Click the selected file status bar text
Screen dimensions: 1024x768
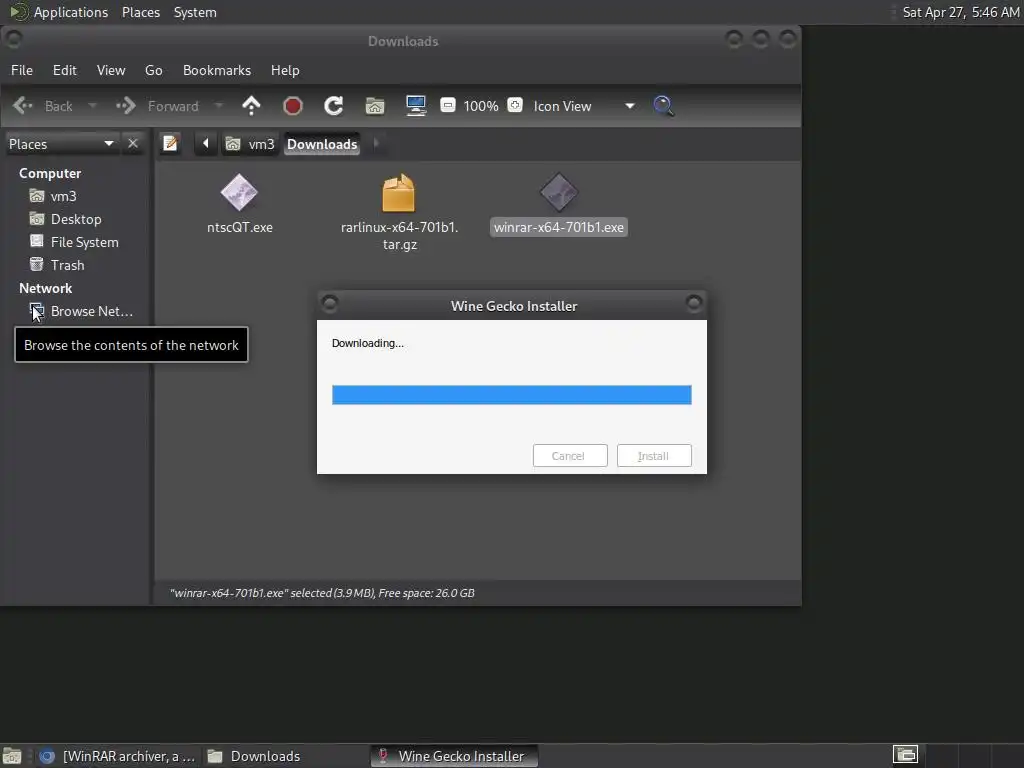322,593
